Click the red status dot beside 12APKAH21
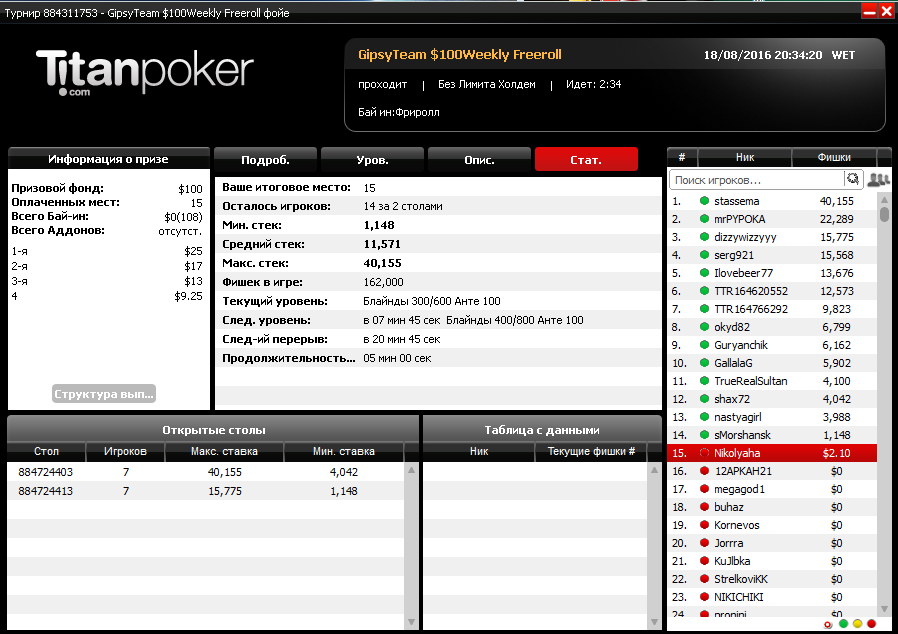The width and height of the screenshot is (898, 634). tap(704, 471)
